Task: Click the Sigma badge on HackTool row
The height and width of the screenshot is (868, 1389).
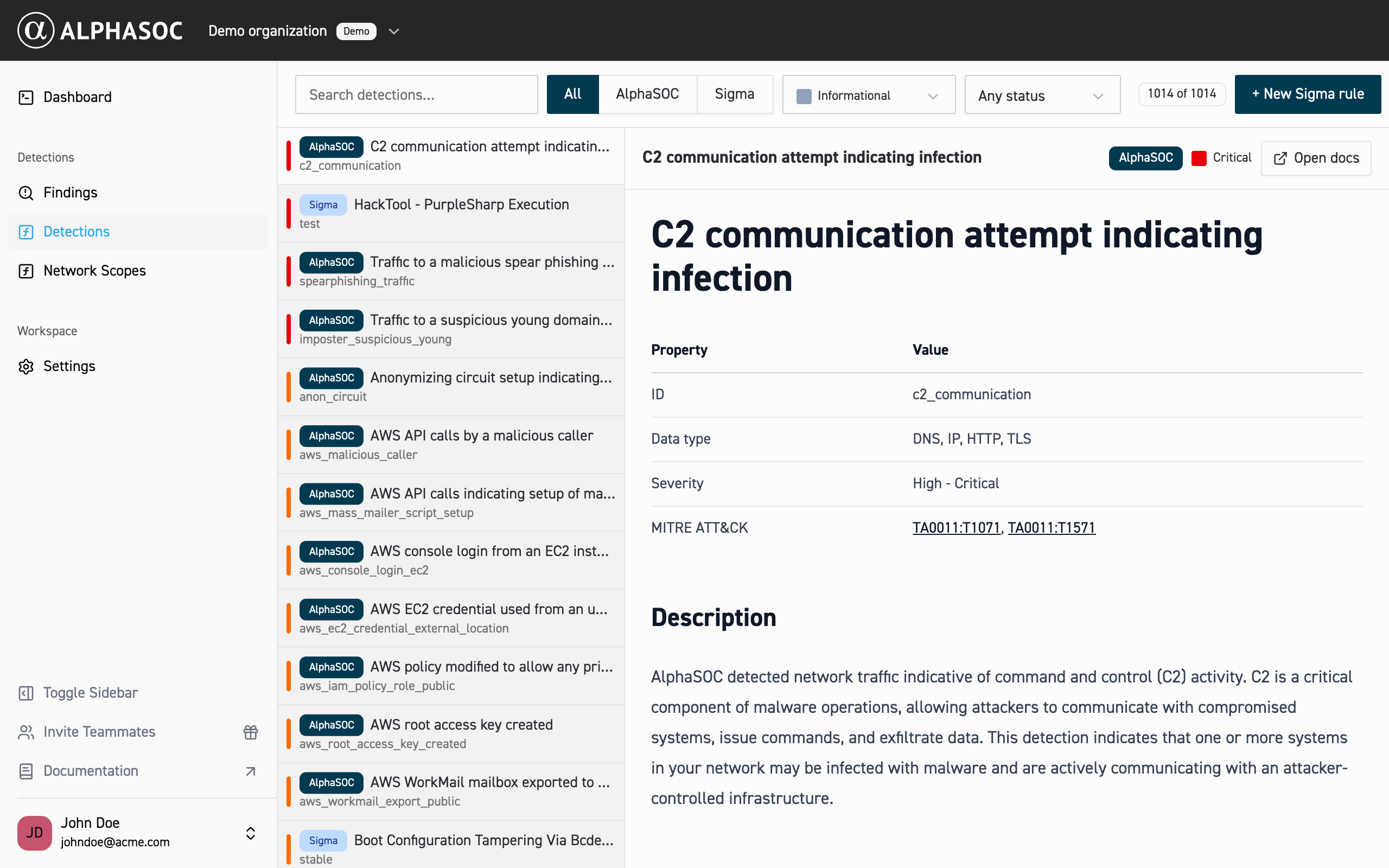Action: click(x=323, y=205)
